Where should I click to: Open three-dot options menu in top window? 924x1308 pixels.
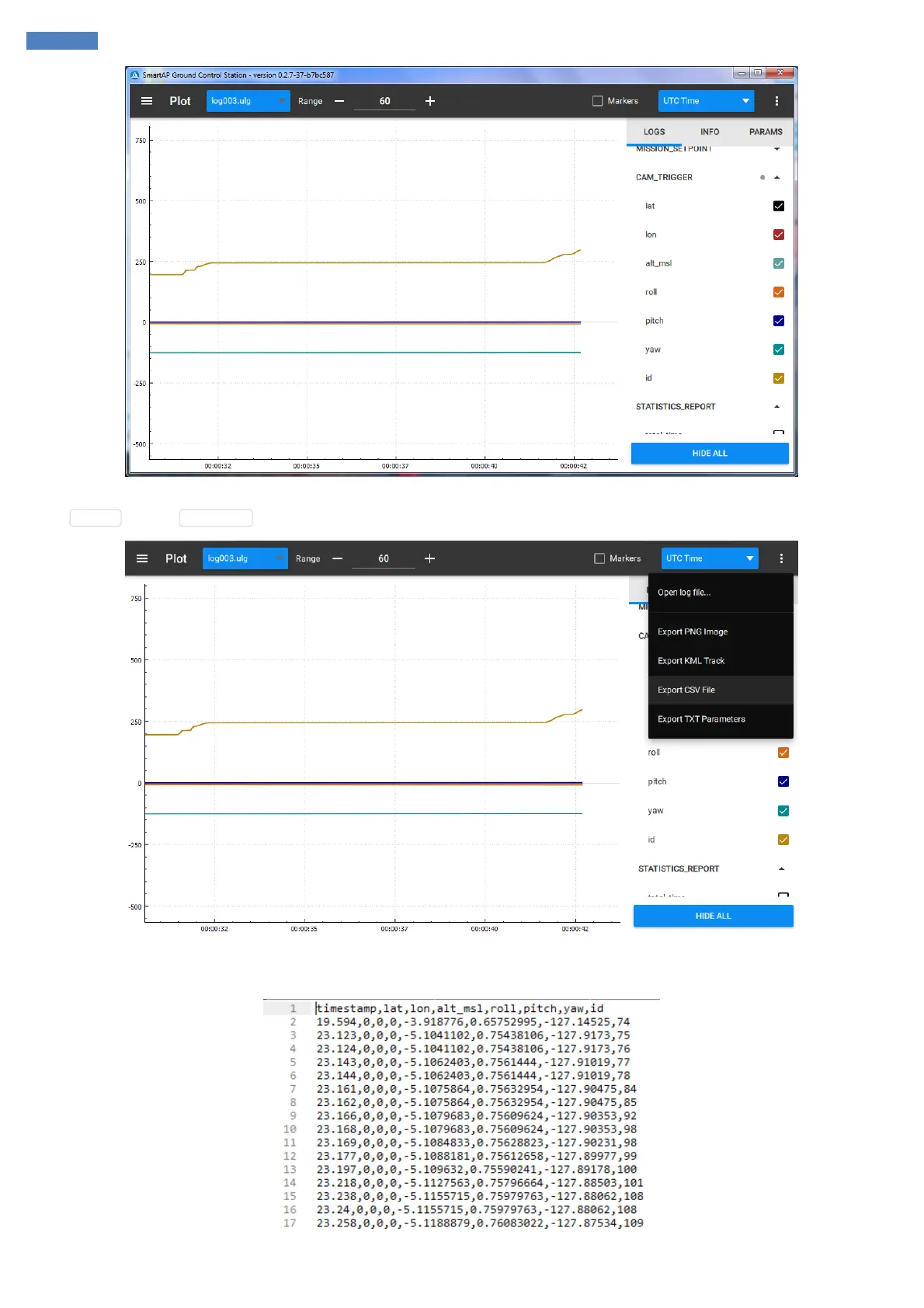[776, 101]
